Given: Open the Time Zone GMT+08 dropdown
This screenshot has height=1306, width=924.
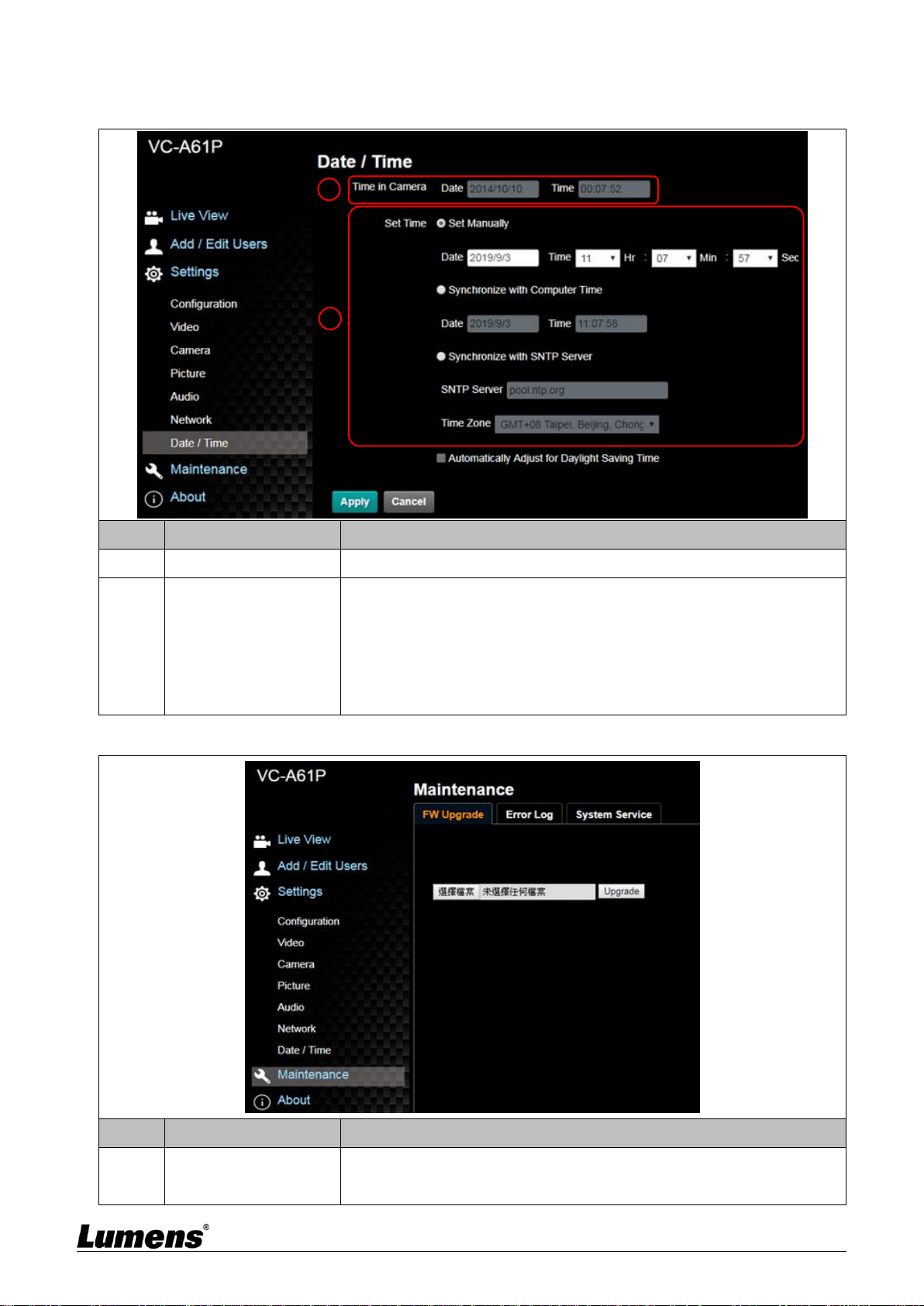Looking at the screenshot, I should 577,424.
